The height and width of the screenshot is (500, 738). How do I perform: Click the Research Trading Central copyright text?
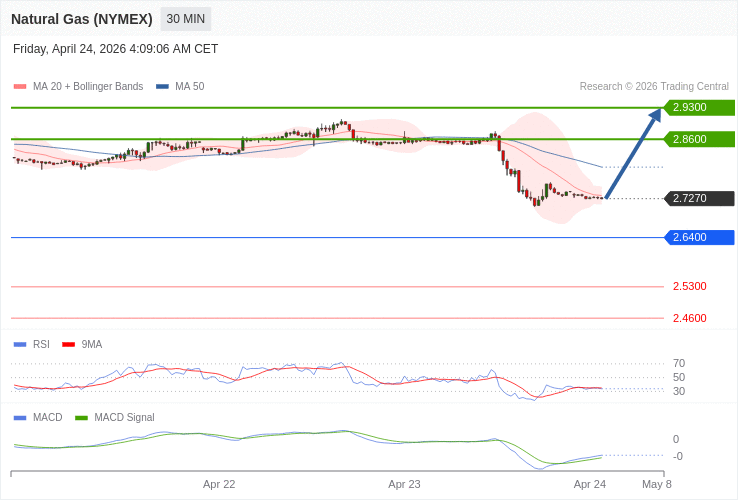654,87
